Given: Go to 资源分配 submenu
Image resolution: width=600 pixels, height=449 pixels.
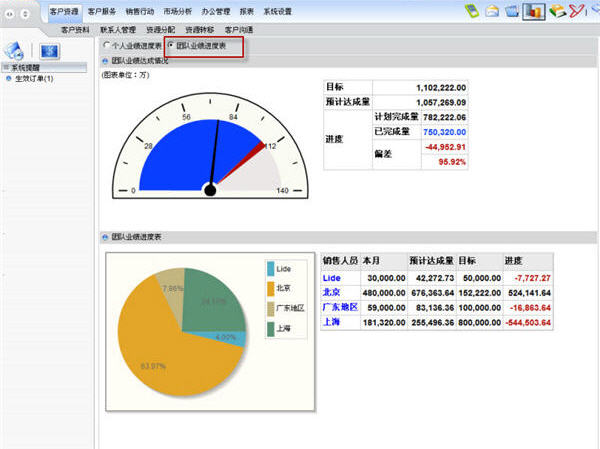Looking at the screenshot, I should coord(161,30).
